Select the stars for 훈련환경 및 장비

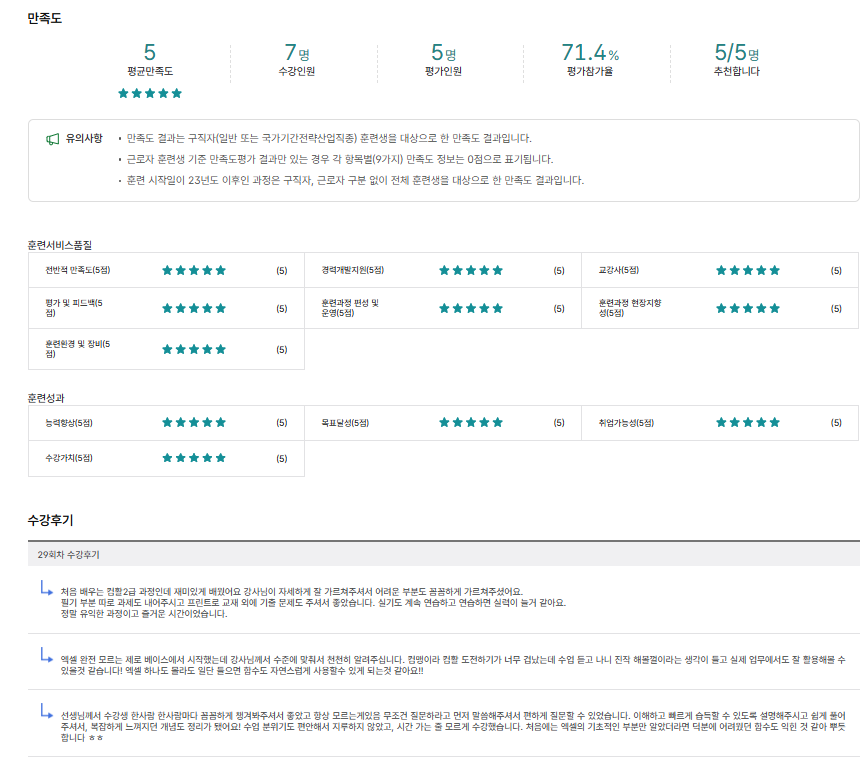pos(194,349)
